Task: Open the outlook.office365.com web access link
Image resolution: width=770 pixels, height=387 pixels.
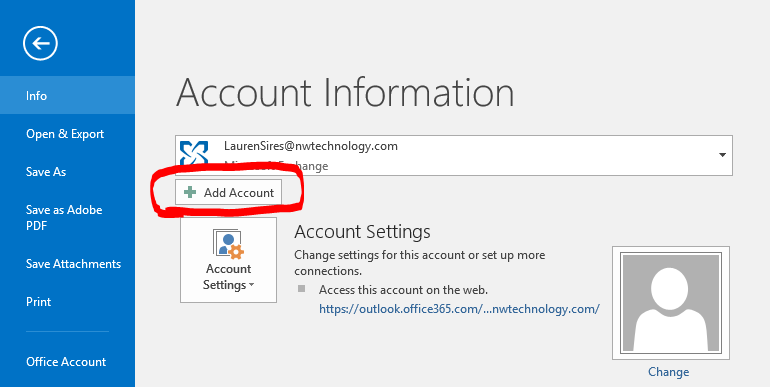Action: pyautogui.click(x=459, y=309)
